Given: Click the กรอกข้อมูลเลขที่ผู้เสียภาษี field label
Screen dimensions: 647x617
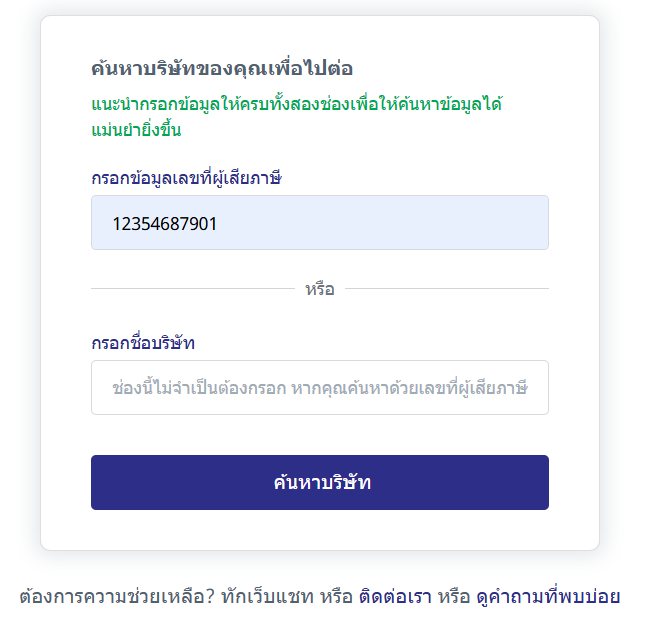Looking at the screenshot, I should point(187,179).
